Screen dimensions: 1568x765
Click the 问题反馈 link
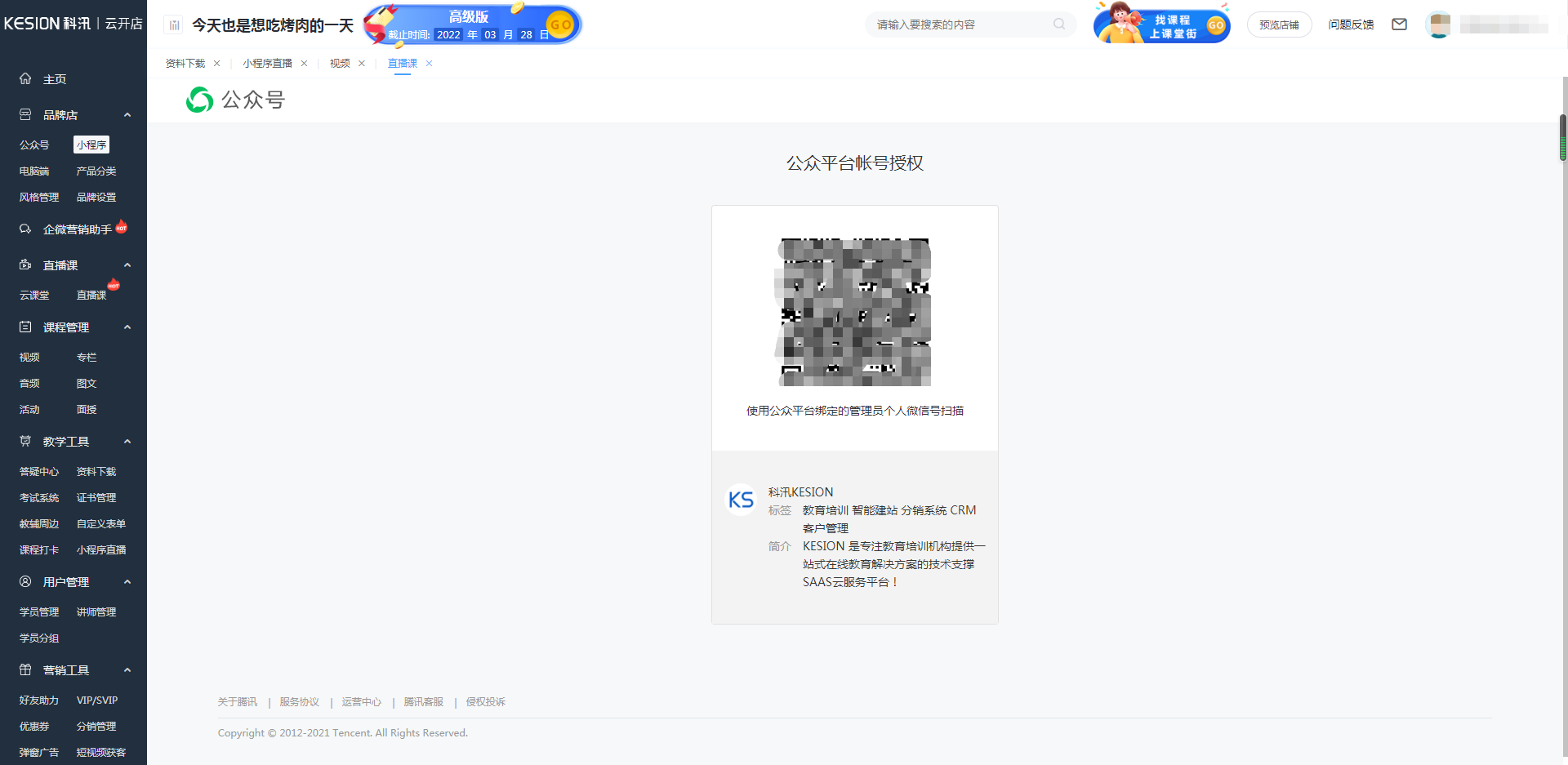point(1351,24)
